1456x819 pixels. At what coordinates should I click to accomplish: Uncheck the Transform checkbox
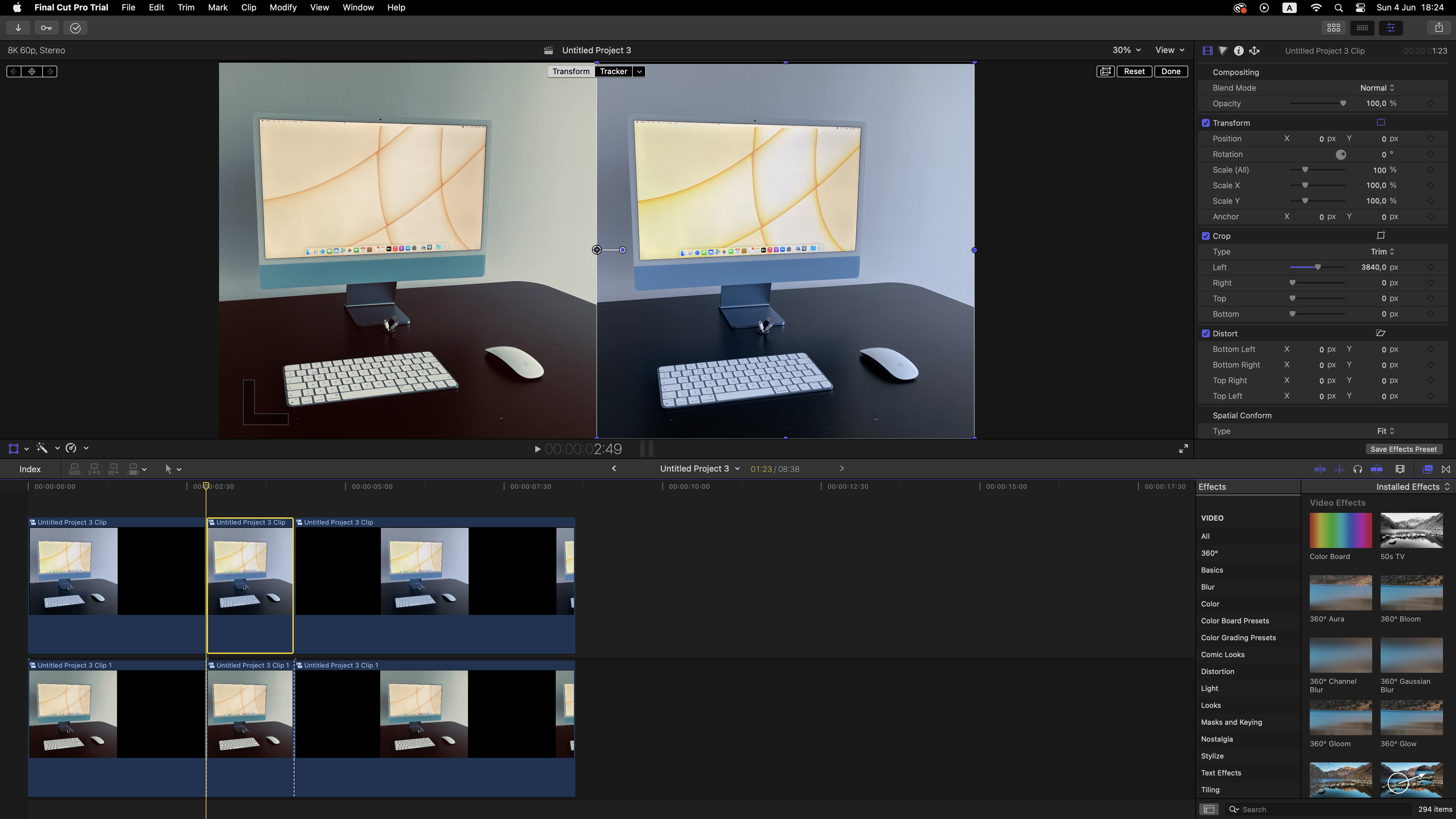click(1206, 123)
